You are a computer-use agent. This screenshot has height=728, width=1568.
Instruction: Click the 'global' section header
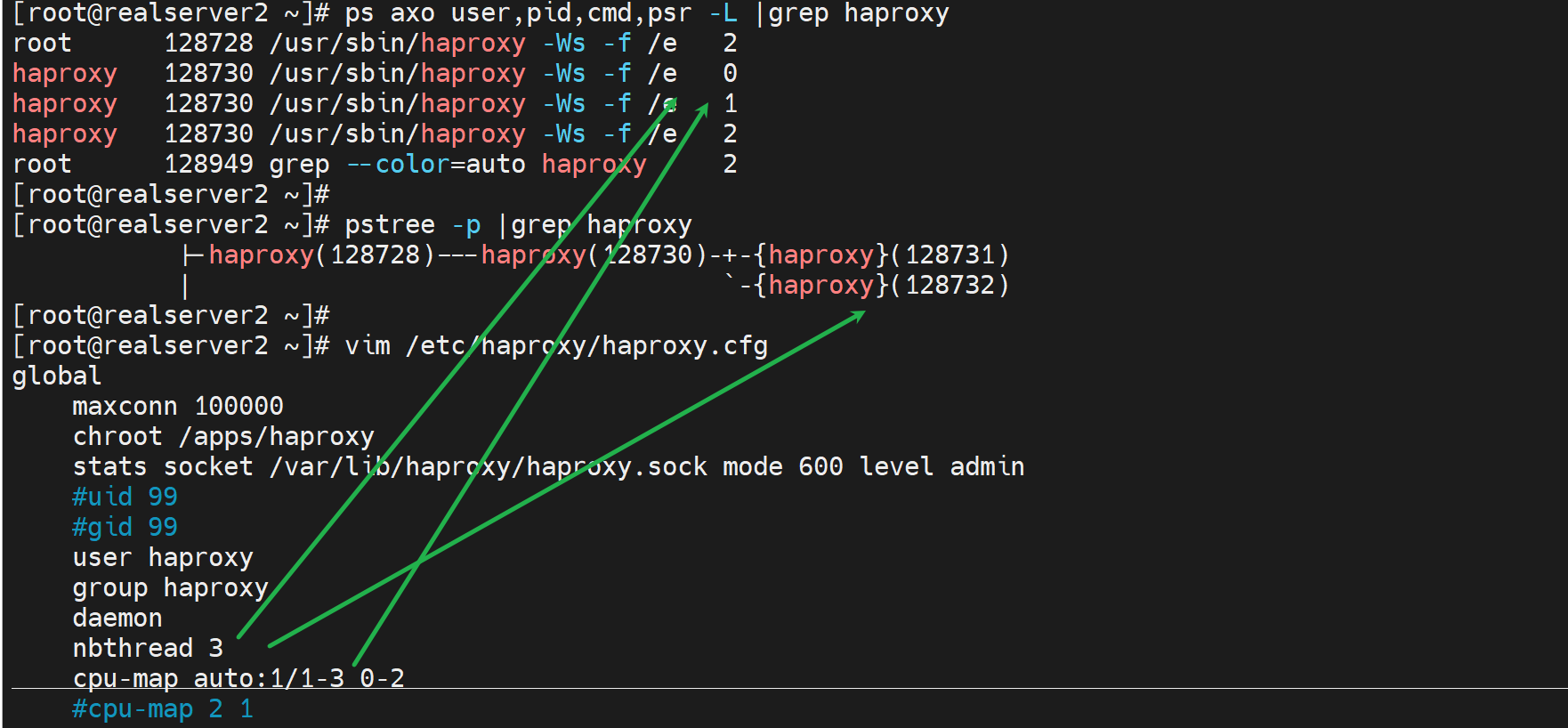[x=57, y=376]
